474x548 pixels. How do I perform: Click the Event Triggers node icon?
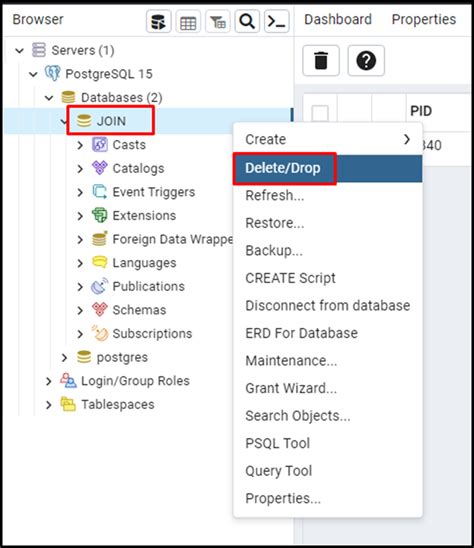[x=100, y=192]
